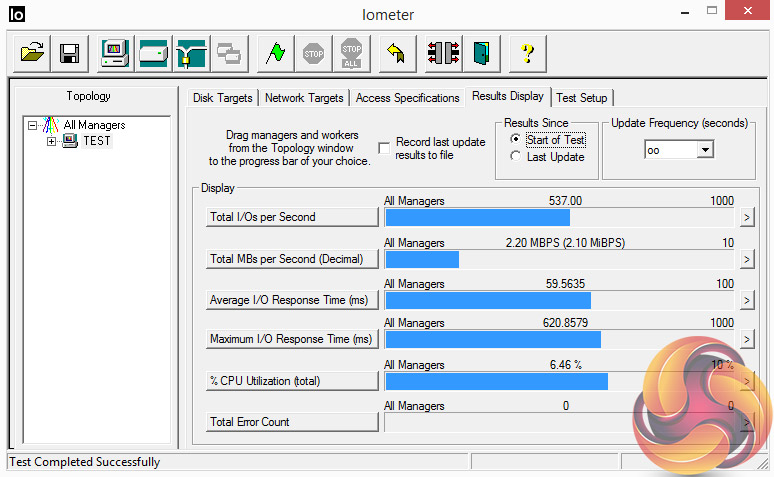This screenshot has width=774, height=477.
Task: Click the Total I/Os per Second progress bar
Action: click(559, 218)
